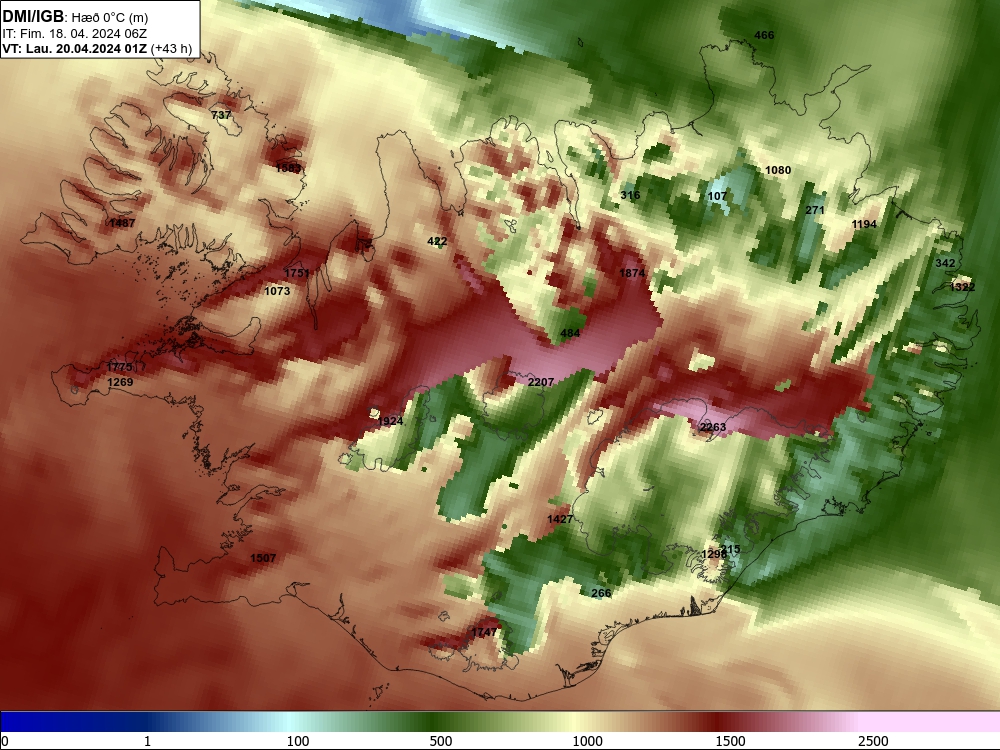Click the map value 1507
Screen dimensions: 1000x750
click(x=263, y=558)
